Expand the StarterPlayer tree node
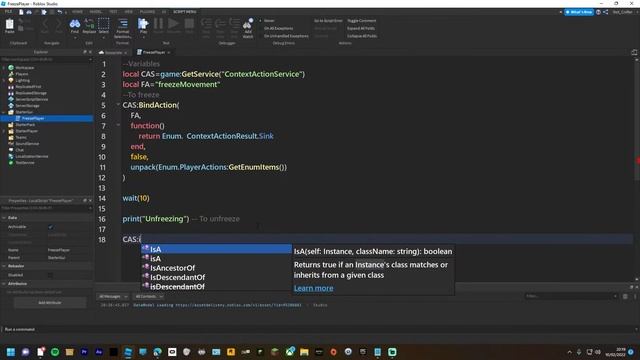This screenshot has width=640, height=360. point(4,131)
